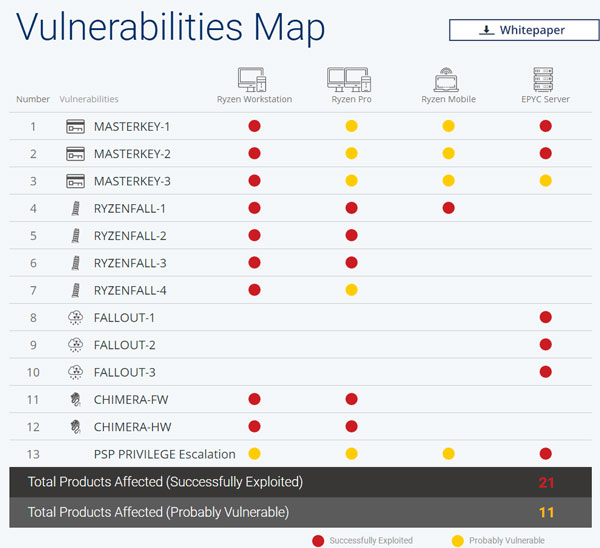Click the yellow dot for RYZENFALL-4 Ryzen Pro

352,290
